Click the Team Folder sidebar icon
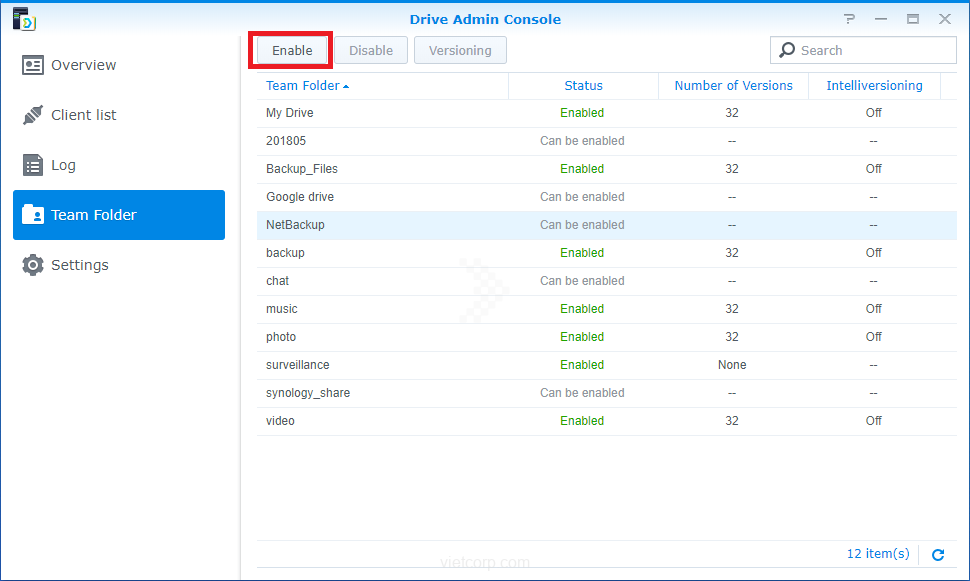The width and height of the screenshot is (970, 581). 33,215
